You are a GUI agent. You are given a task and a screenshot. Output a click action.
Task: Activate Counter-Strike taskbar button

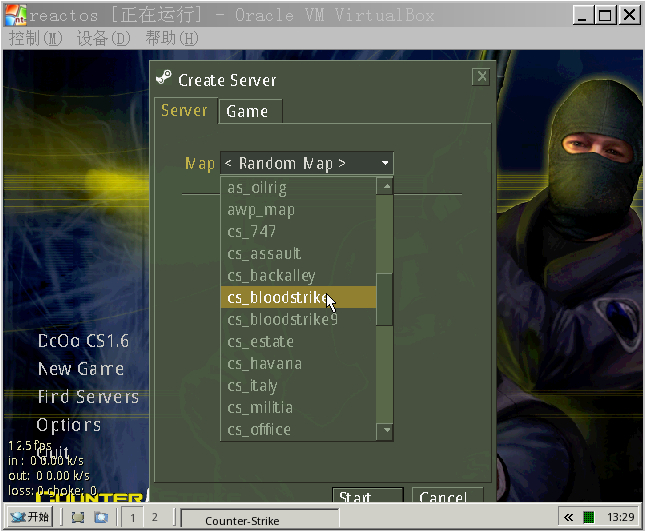tap(260, 520)
